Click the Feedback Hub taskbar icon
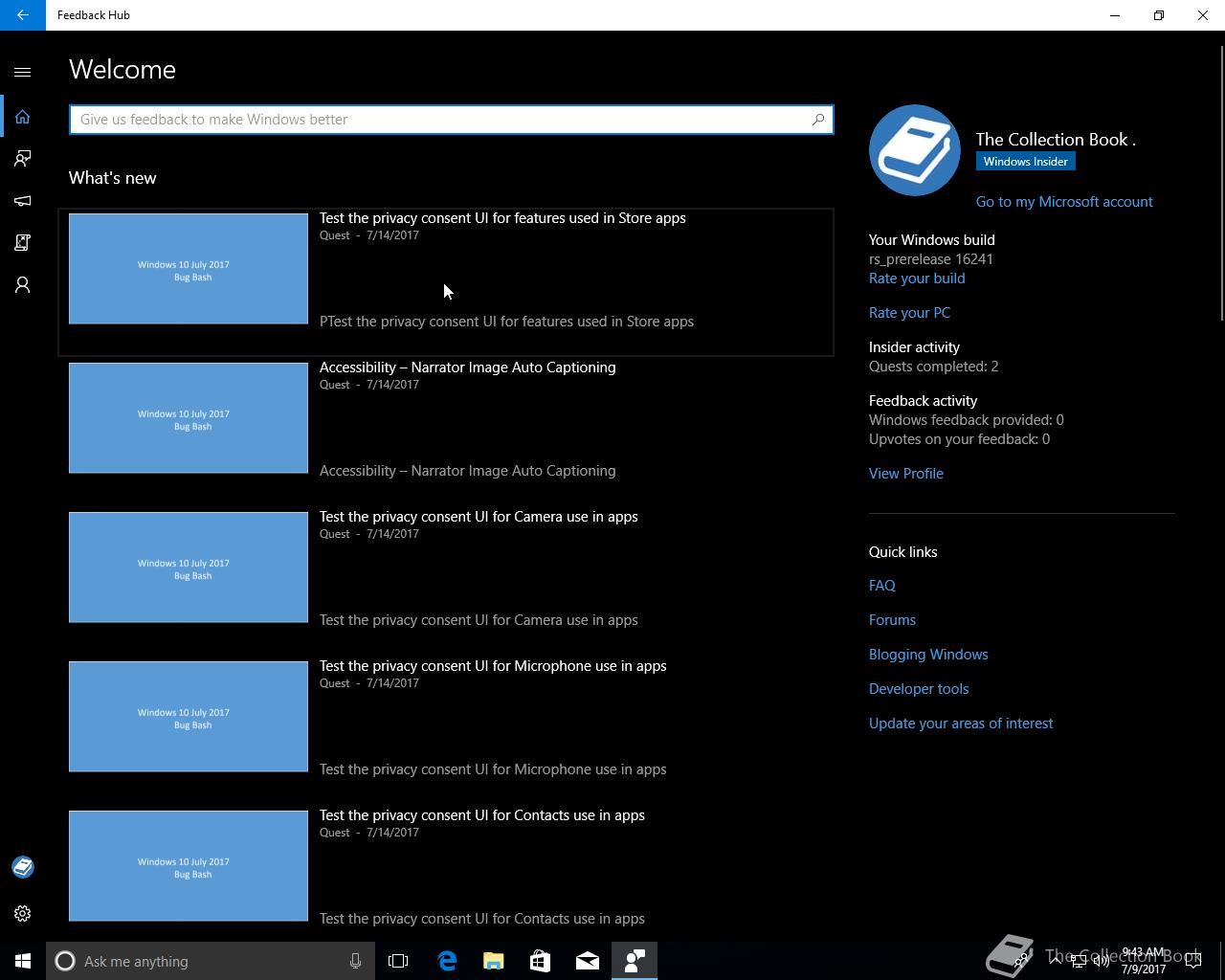The height and width of the screenshot is (980, 1225). click(635, 961)
